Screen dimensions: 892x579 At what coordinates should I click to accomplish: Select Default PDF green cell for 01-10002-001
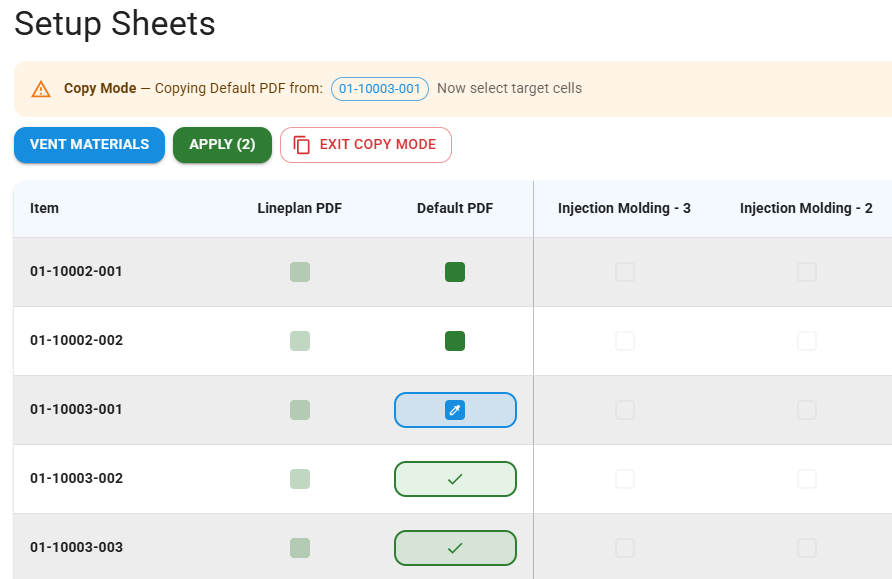coord(455,272)
